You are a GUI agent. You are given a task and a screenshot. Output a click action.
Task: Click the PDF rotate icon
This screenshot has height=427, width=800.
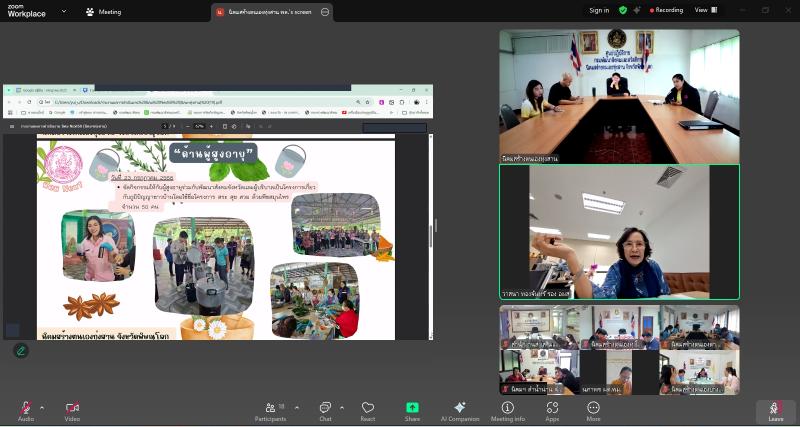point(234,126)
